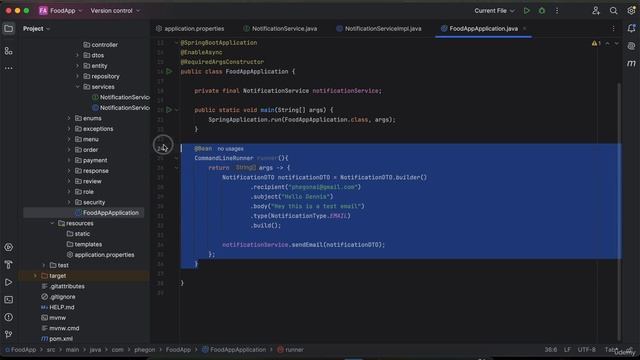Open the FoodApp project dropdown
The image size is (640, 360).
pos(60,11)
